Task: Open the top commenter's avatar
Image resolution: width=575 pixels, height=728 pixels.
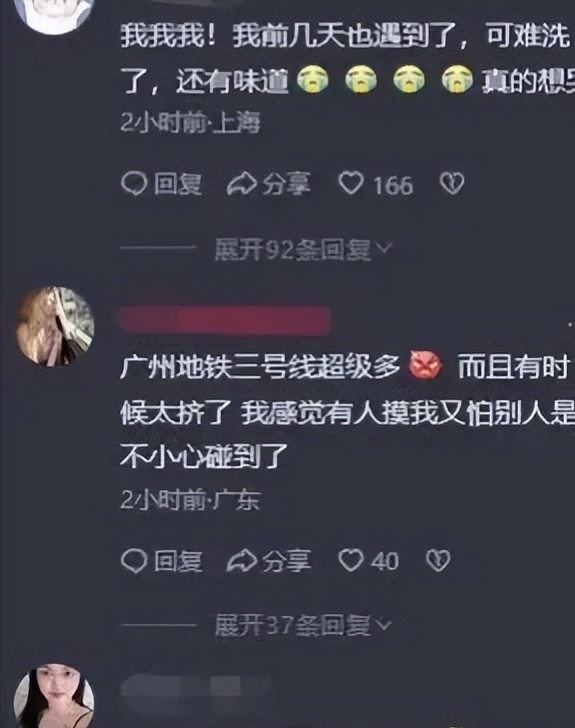Action: pyautogui.click(x=54, y=16)
